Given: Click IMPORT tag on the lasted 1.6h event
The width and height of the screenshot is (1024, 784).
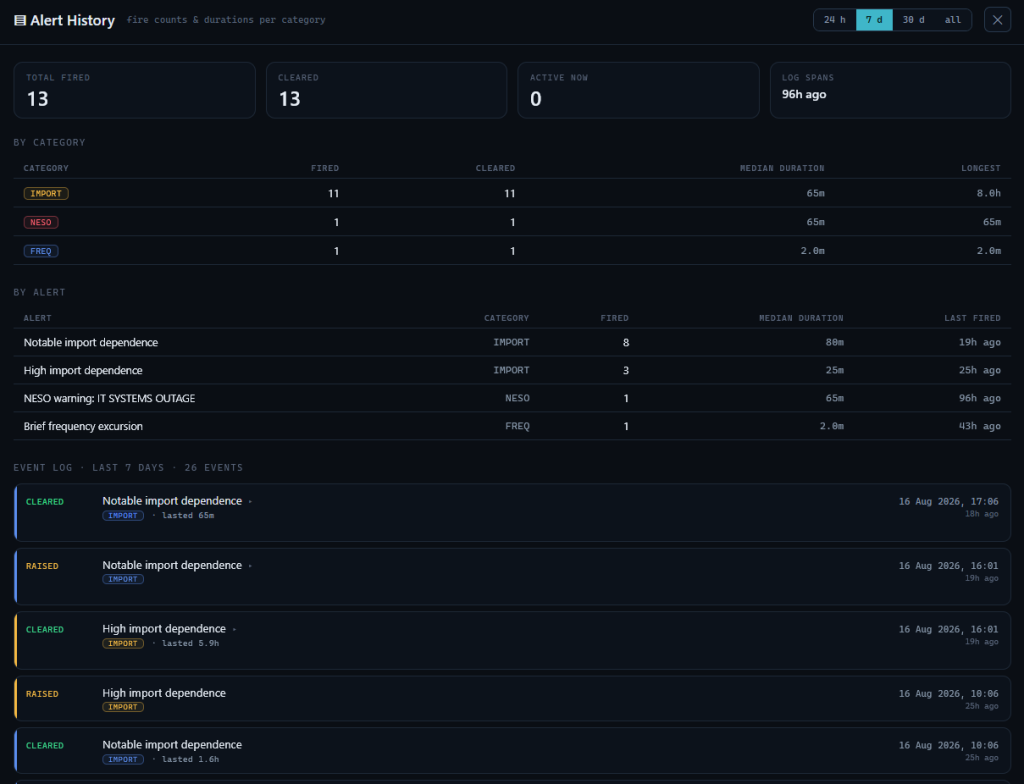Looking at the screenshot, I should [x=123, y=759].
